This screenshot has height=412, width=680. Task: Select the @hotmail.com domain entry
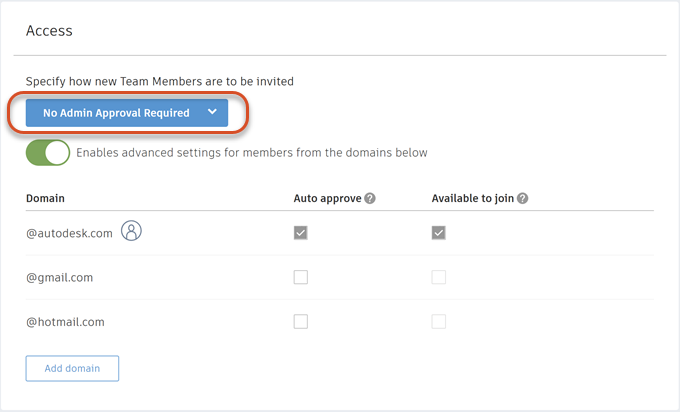(65, 322)
